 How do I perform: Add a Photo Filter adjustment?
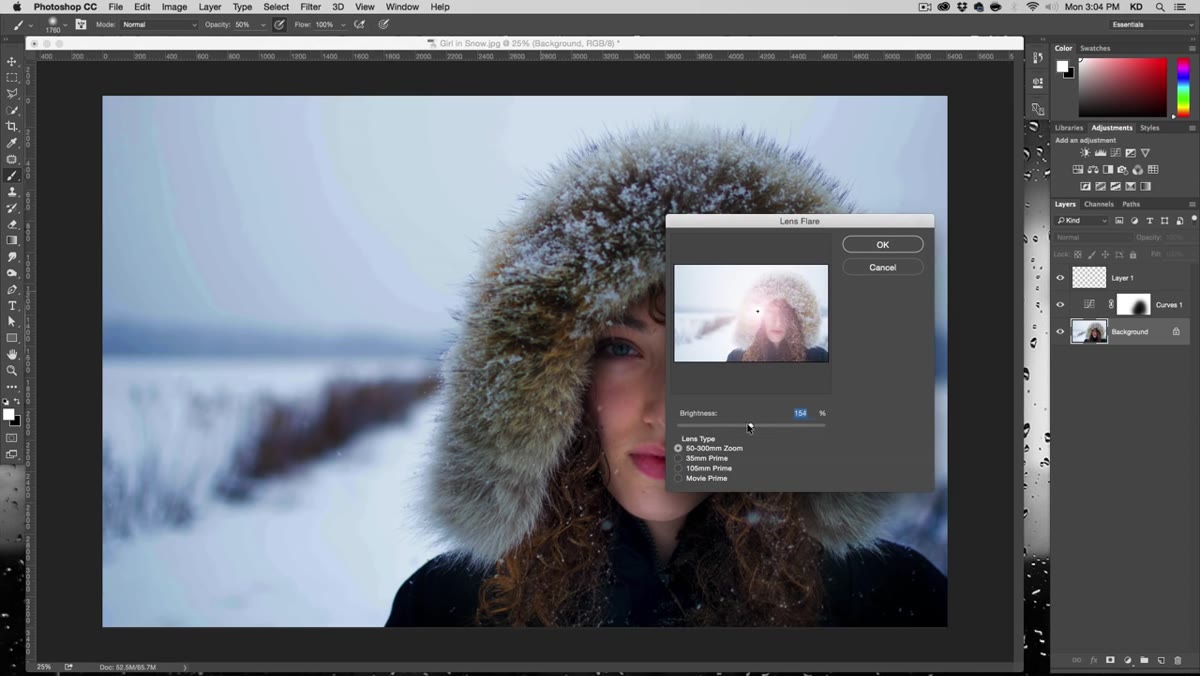click(1123, 170)
